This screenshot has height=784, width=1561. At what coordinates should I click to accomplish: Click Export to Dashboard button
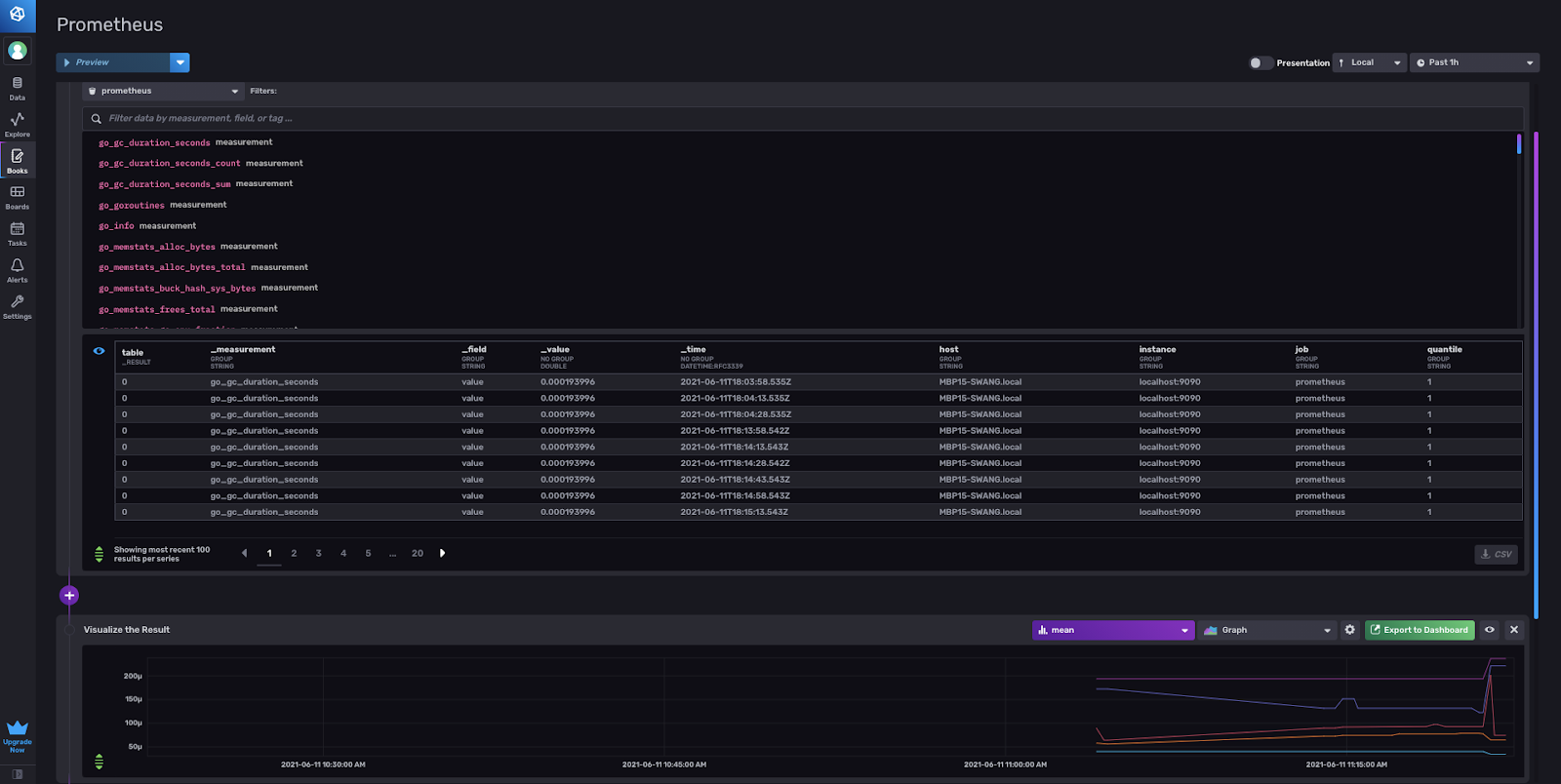(1420, 630)
